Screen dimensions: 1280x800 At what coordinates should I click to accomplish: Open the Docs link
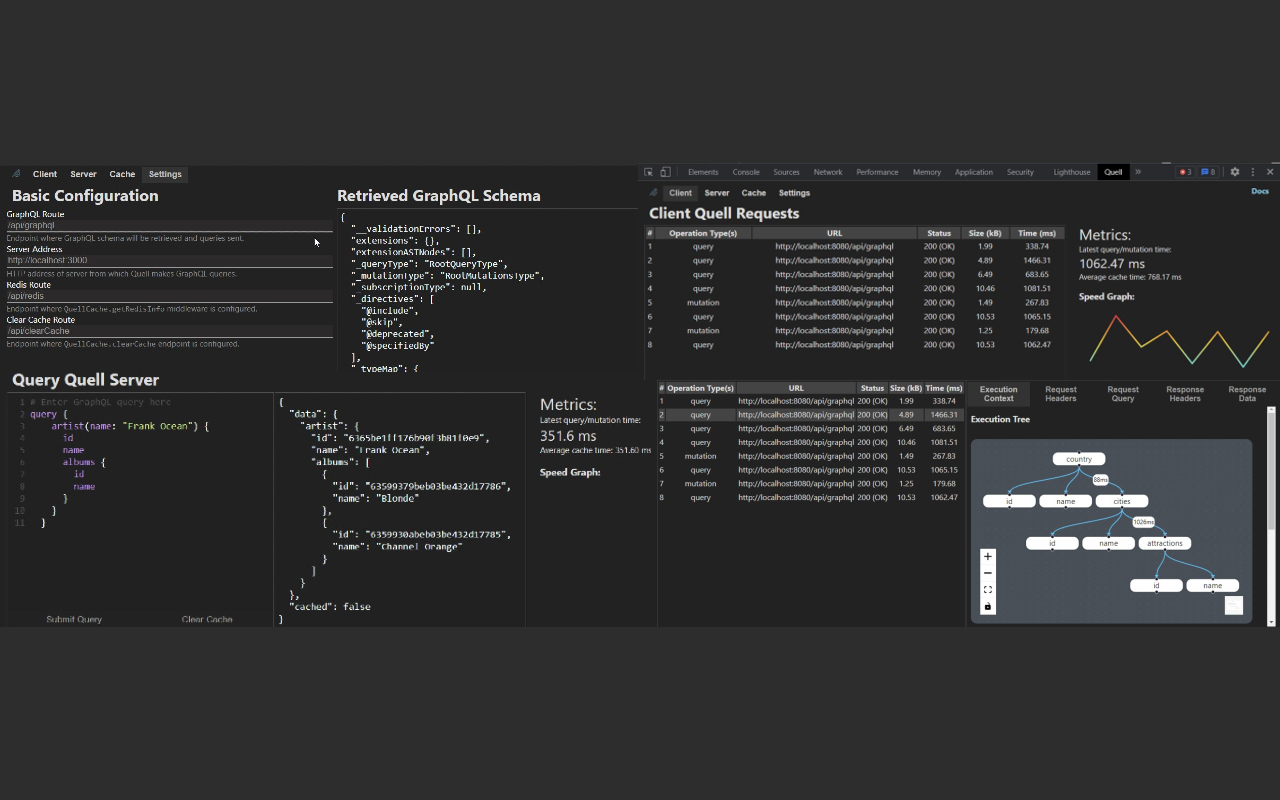[x=1258, y=192]
